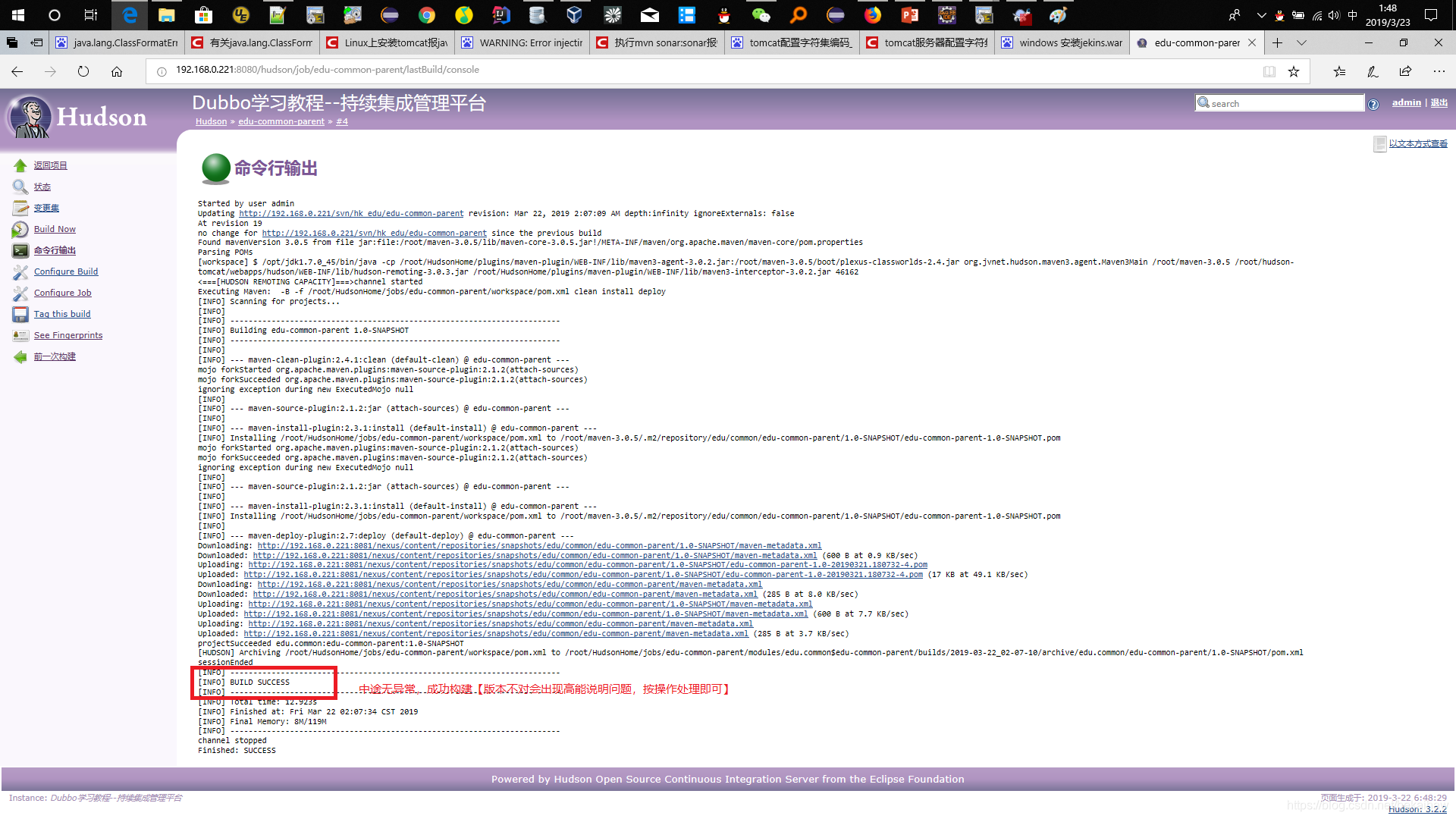The height and width of the screenshot is (819, 1456).
Task: Click the plain-text document icon
Action: click(1380, 143)
